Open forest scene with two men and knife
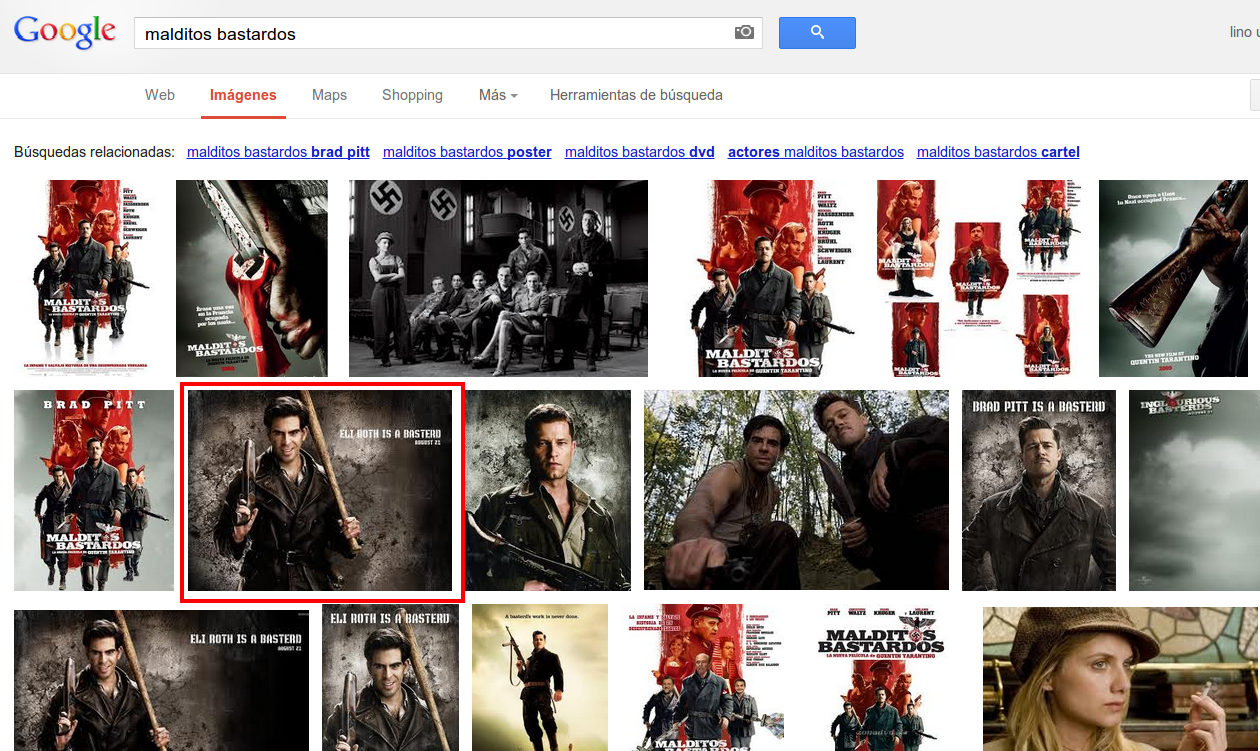Viewport: 1260px width, 751px height. (x=796, y=490)
